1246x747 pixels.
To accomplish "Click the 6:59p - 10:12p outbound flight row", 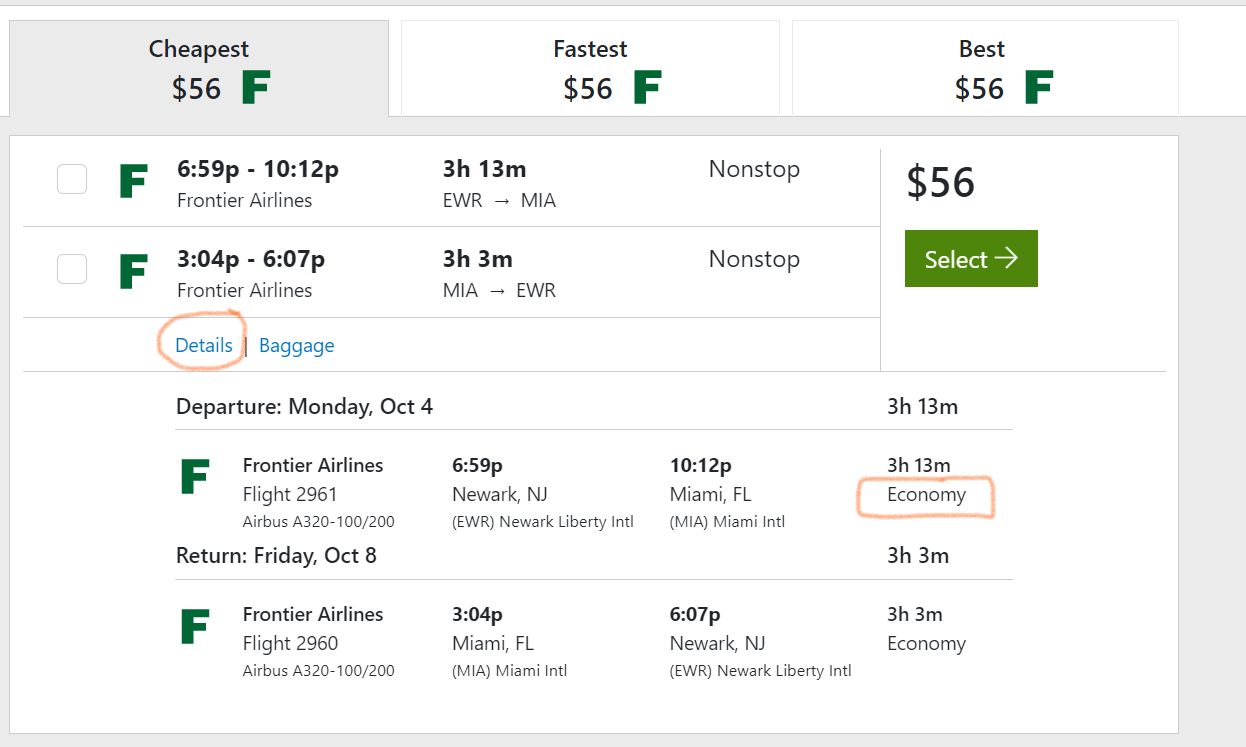I will click(451, 183).
